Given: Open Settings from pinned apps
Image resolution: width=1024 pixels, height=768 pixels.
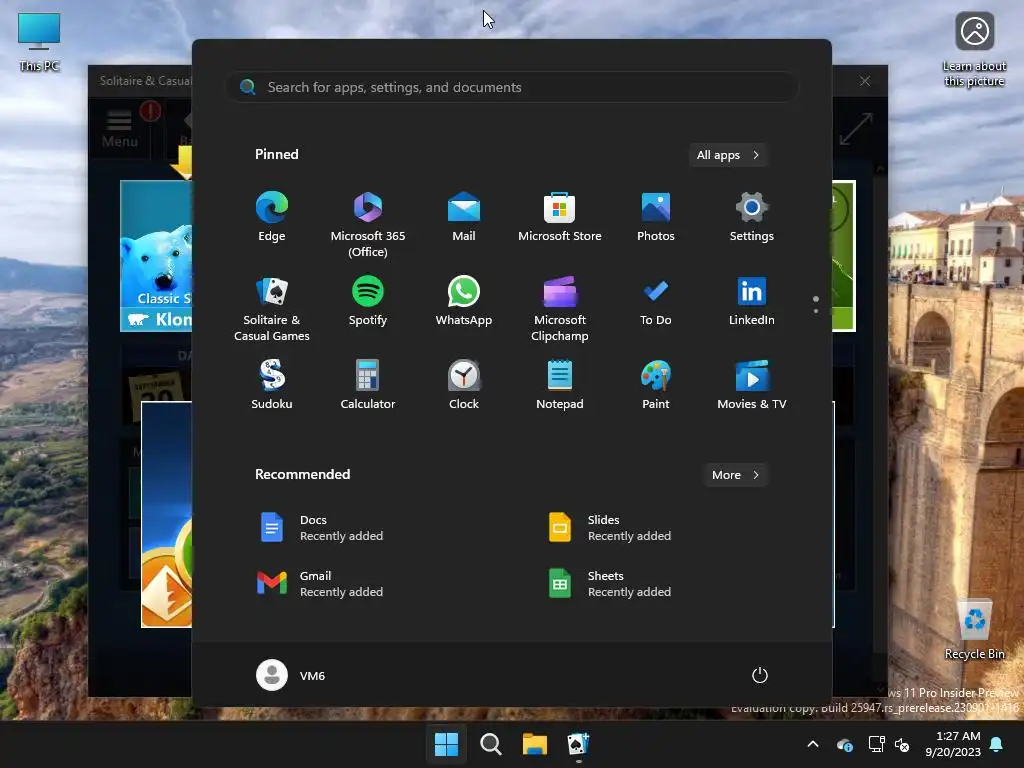Looking at the screenshot, I should 752,217.
